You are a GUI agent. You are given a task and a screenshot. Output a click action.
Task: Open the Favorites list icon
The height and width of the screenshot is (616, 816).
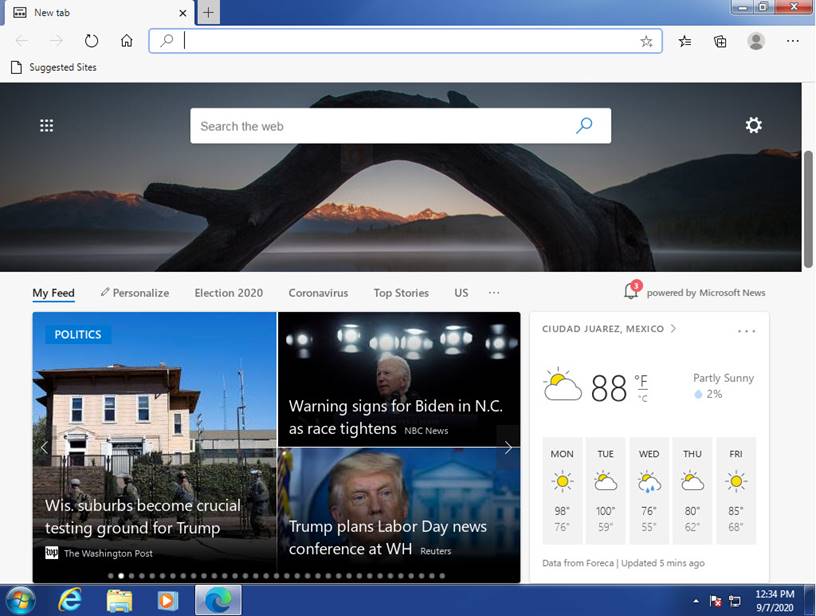point(685,41)
